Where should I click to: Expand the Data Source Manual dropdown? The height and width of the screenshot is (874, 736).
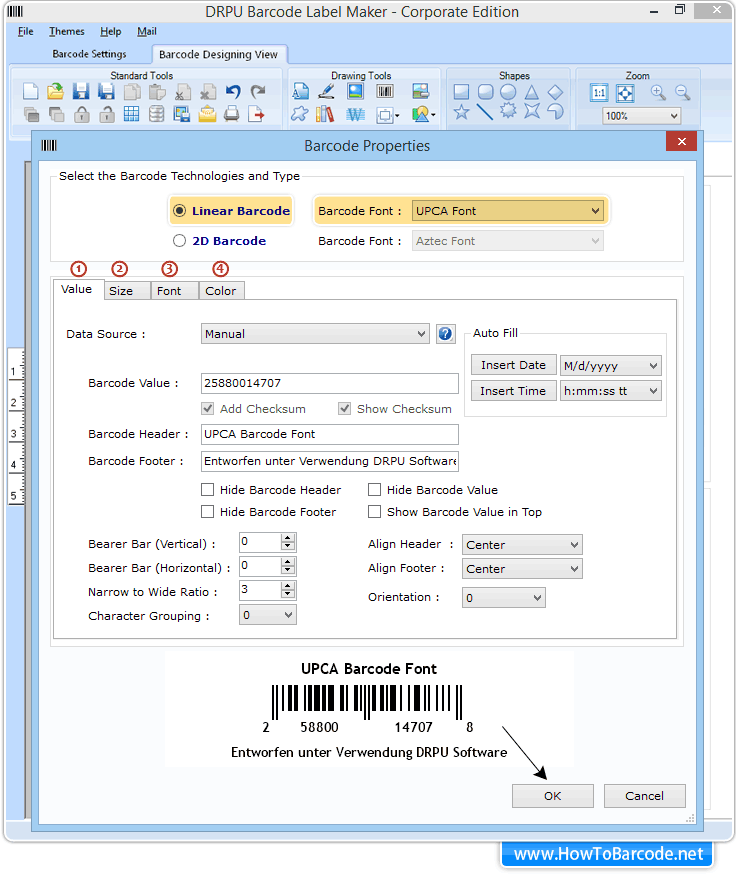click(x=315, y=334)
